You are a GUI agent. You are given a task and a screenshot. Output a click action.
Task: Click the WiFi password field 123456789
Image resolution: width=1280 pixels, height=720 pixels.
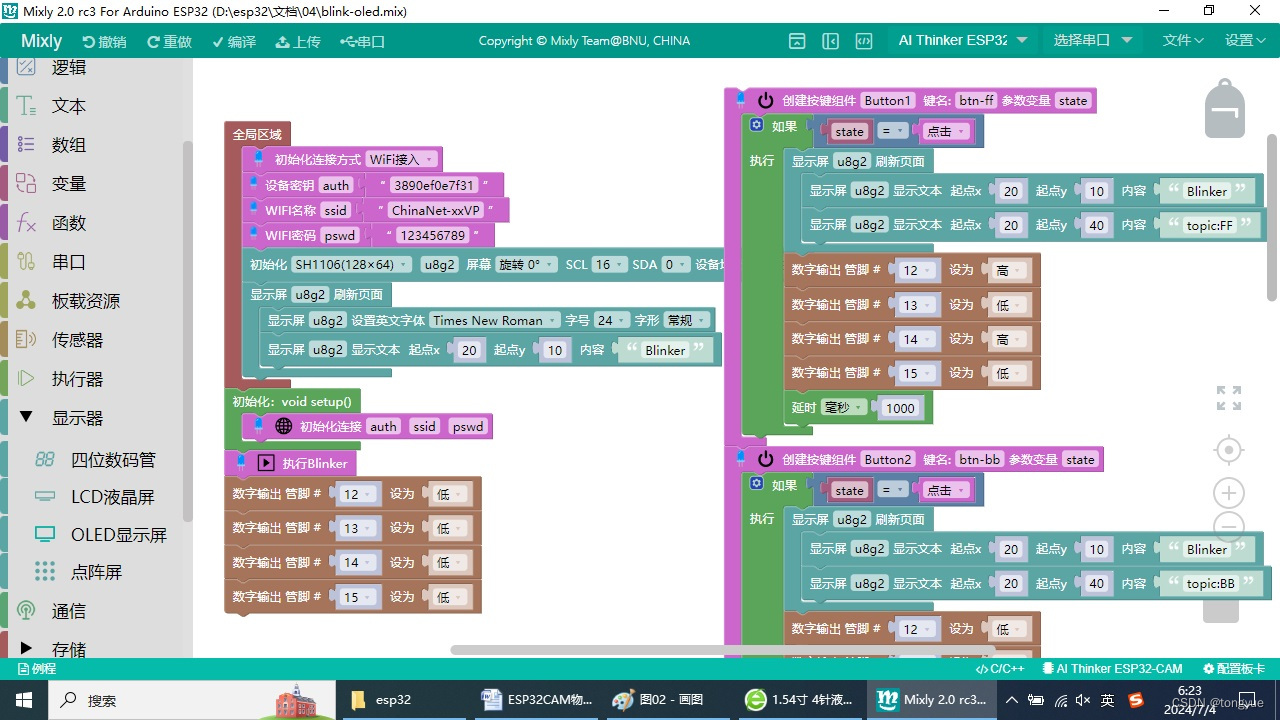[432, 236]
